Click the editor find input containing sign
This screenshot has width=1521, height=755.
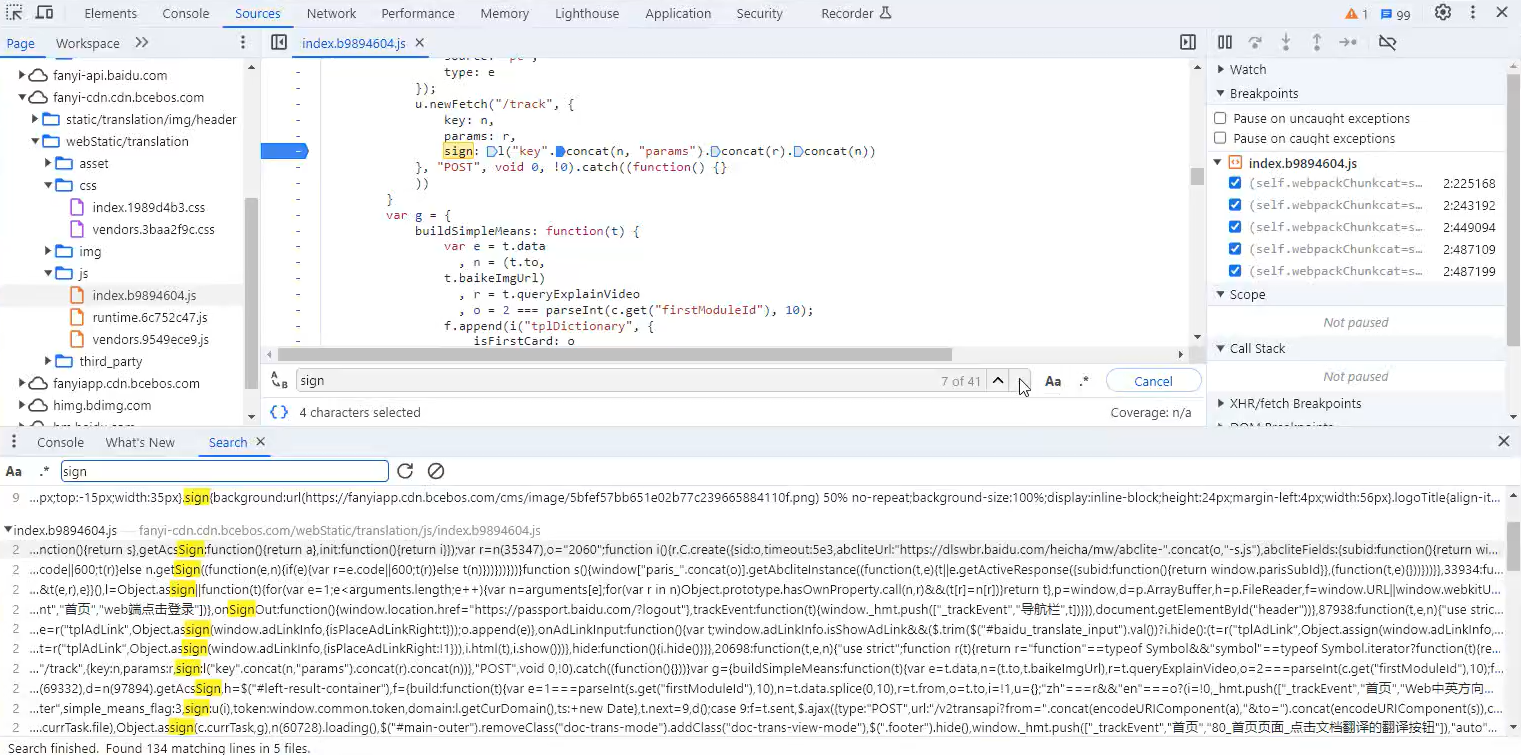[x=640, y=381]
